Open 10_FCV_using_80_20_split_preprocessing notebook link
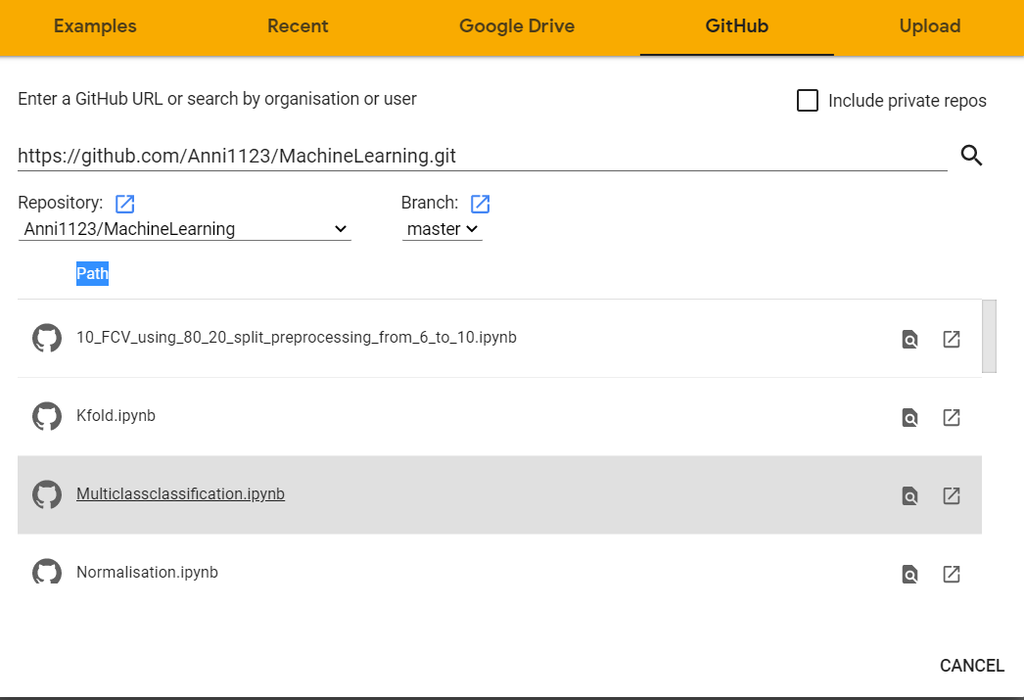This screenshot has width=1024, height=700. [x=296, y=338]
